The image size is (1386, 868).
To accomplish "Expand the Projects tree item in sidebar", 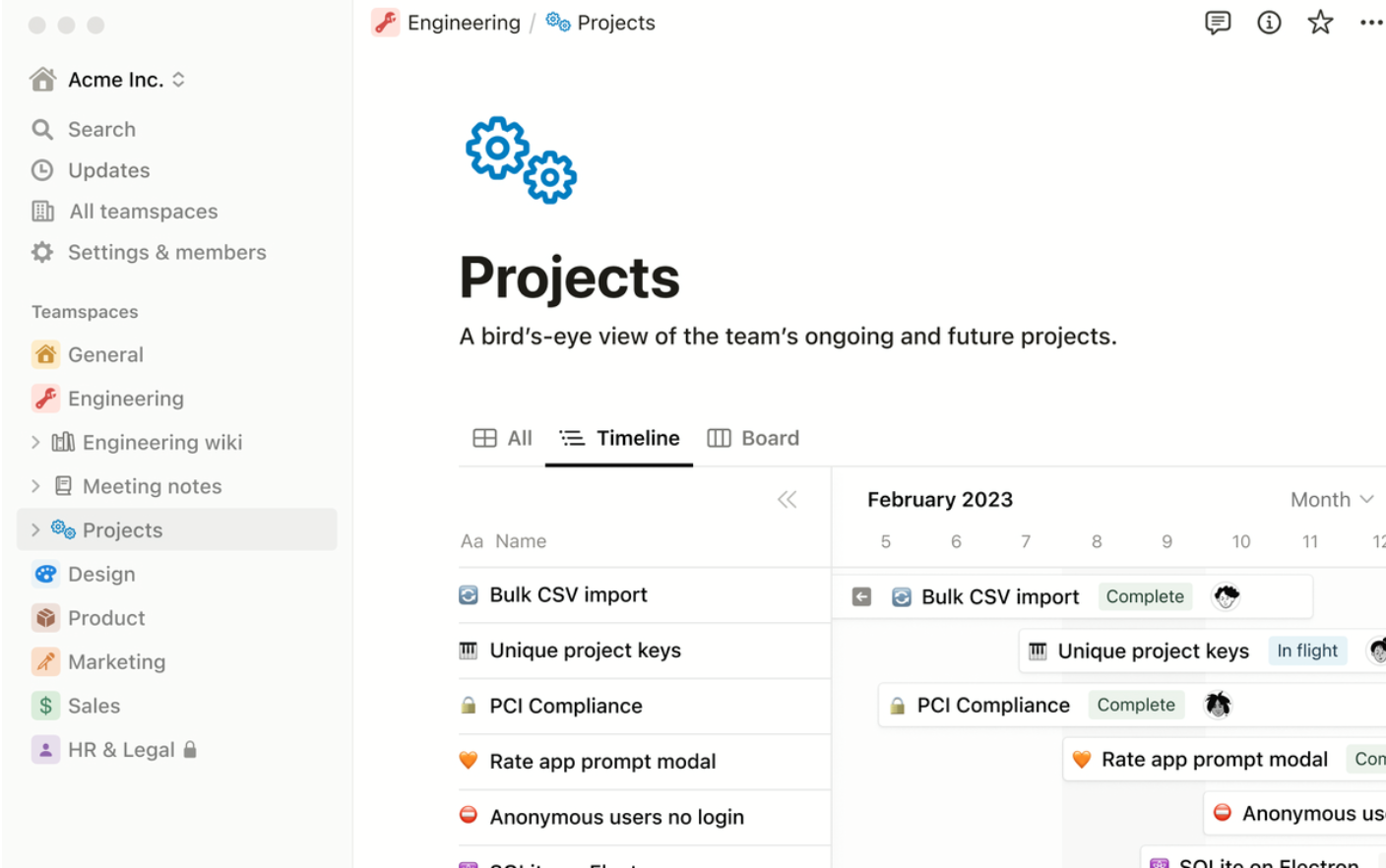I will point(35,529).
